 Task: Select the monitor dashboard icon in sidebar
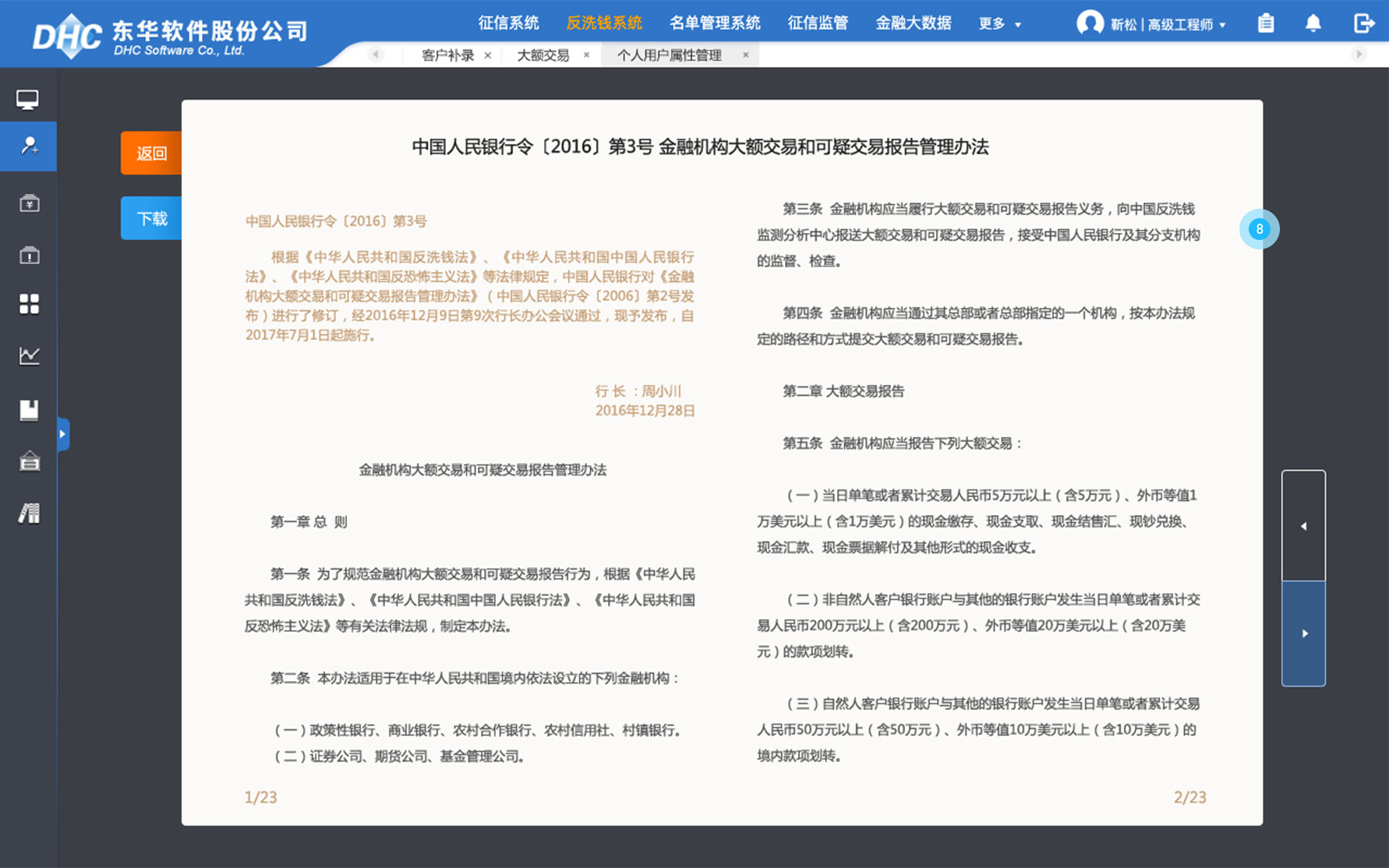click(x=28, y=99)
